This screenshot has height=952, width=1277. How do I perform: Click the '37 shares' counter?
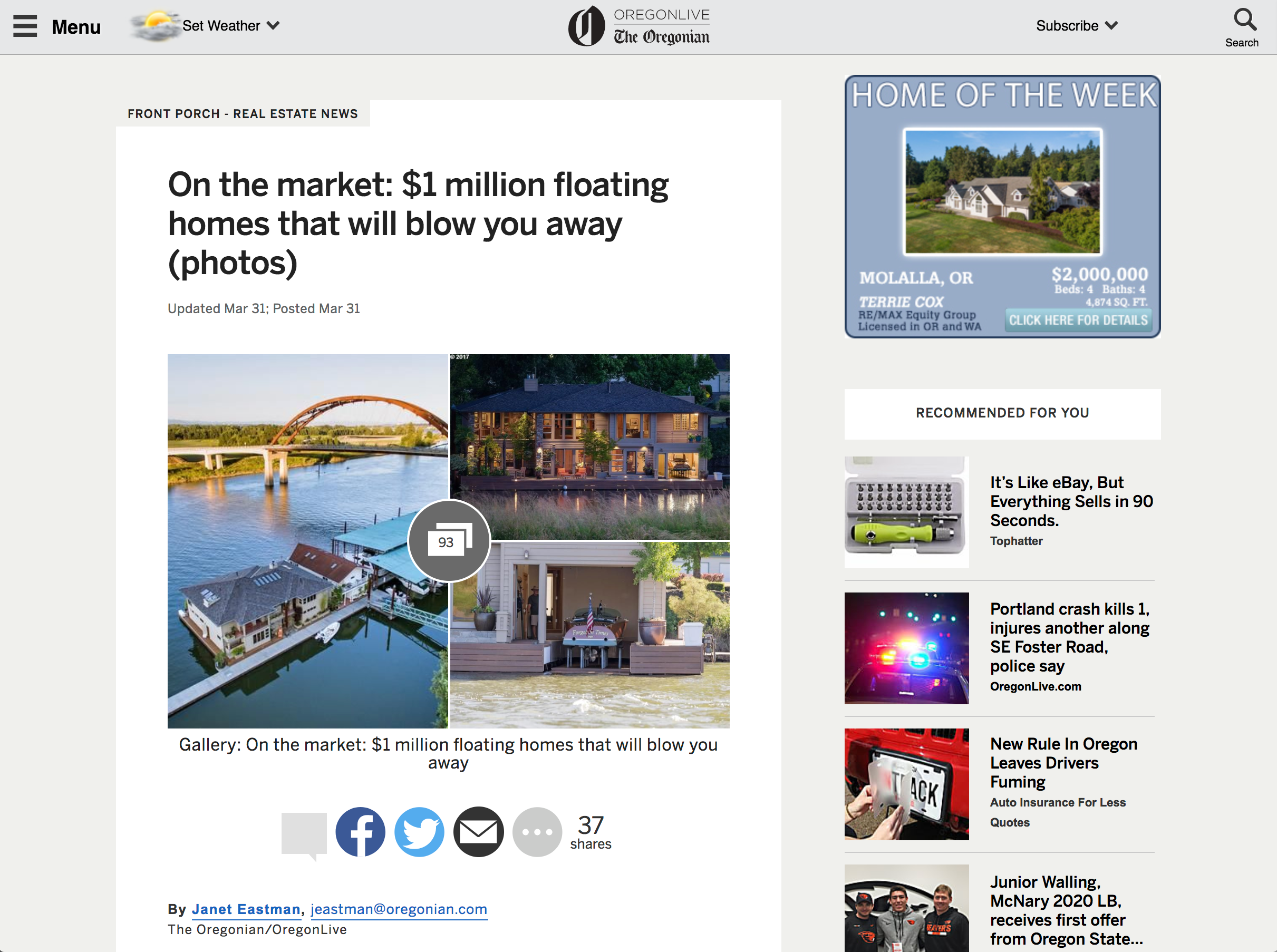coord(591,832)
